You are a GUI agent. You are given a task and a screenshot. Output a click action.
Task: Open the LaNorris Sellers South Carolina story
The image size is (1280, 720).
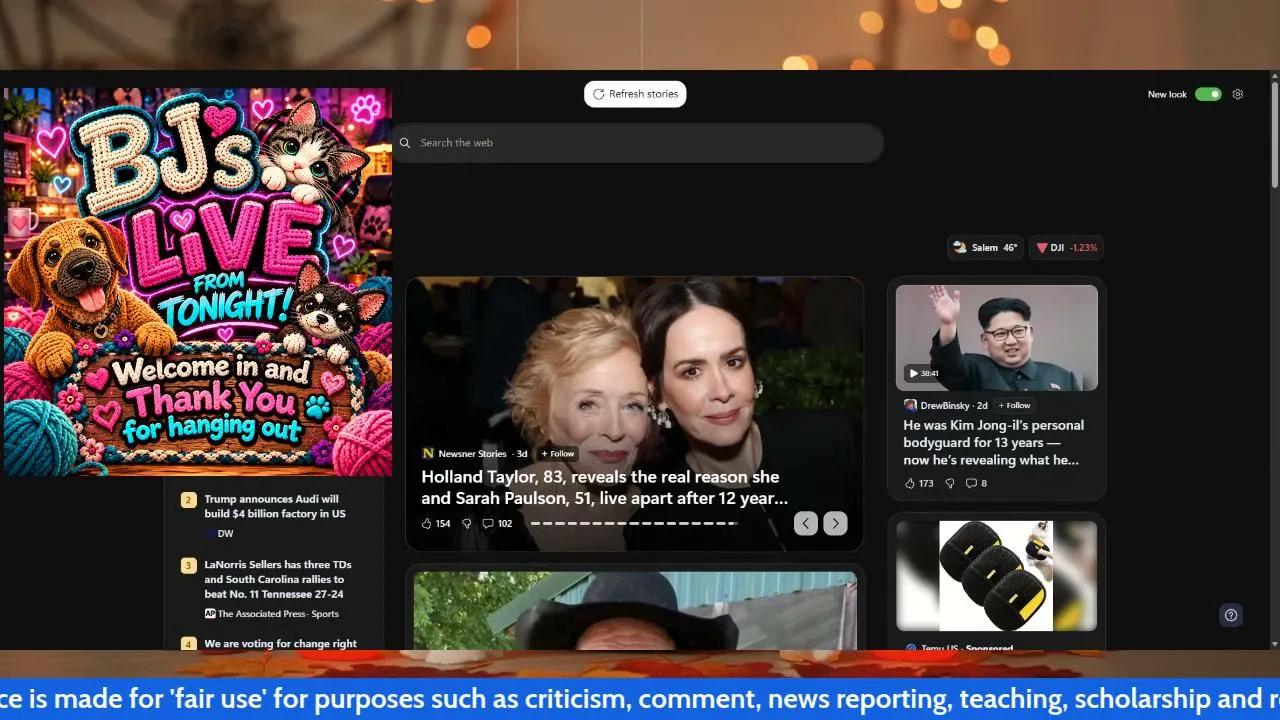[x=278, y=579]
